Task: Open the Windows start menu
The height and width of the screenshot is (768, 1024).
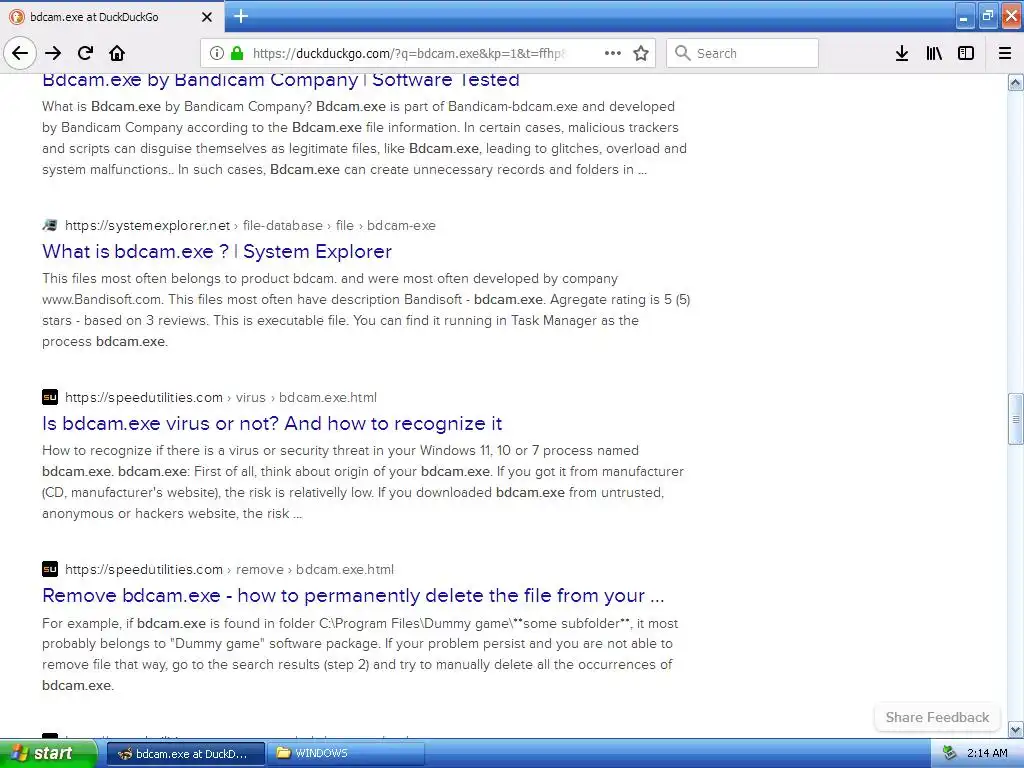Action: point(47,753)
